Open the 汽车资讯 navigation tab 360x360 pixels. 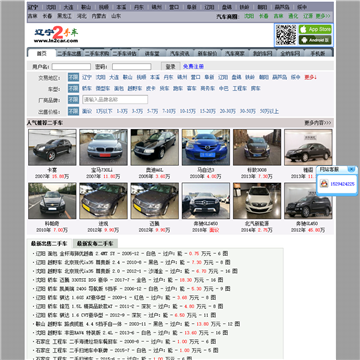click(x=180, y=53)
